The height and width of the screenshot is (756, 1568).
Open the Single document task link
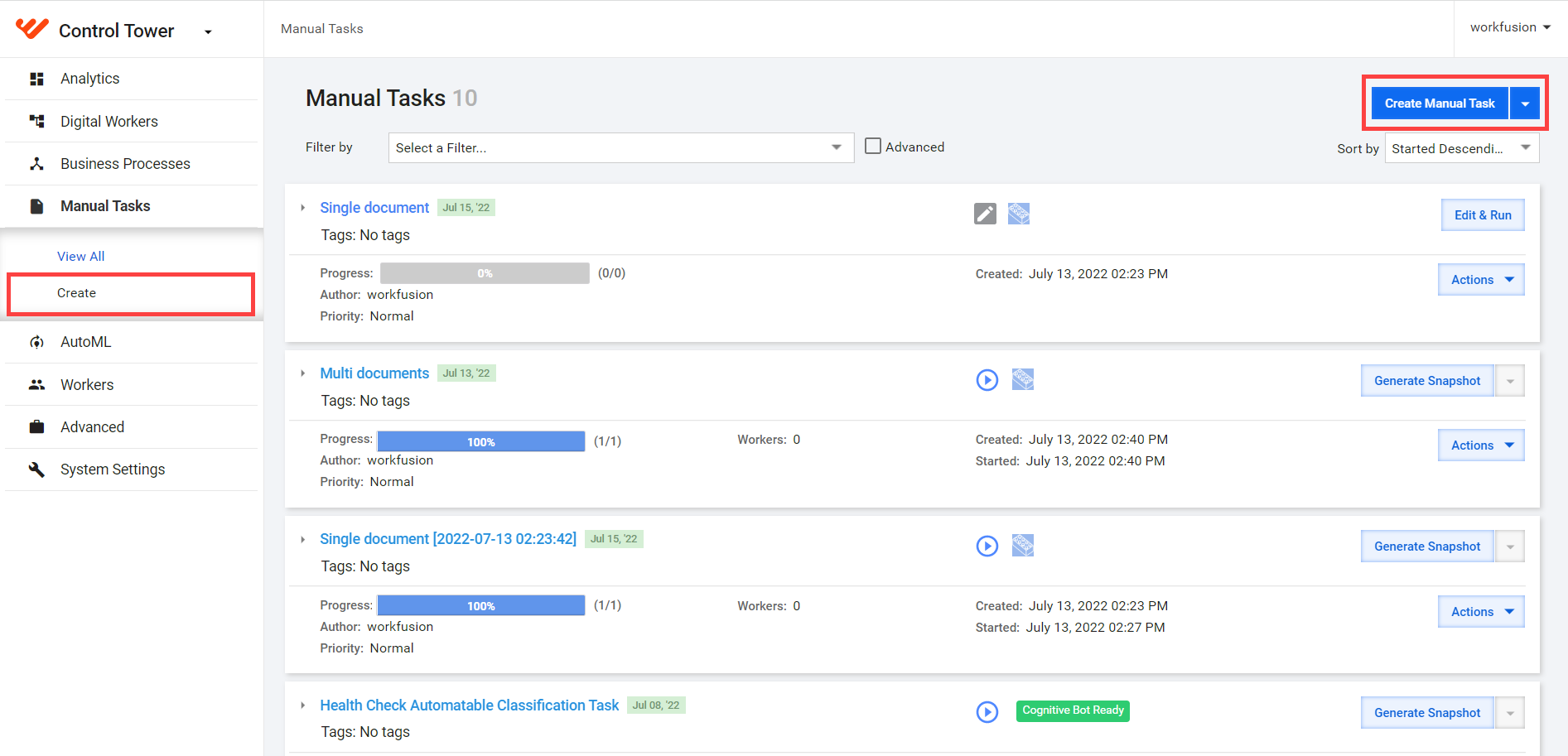click(x=374, y=208)
